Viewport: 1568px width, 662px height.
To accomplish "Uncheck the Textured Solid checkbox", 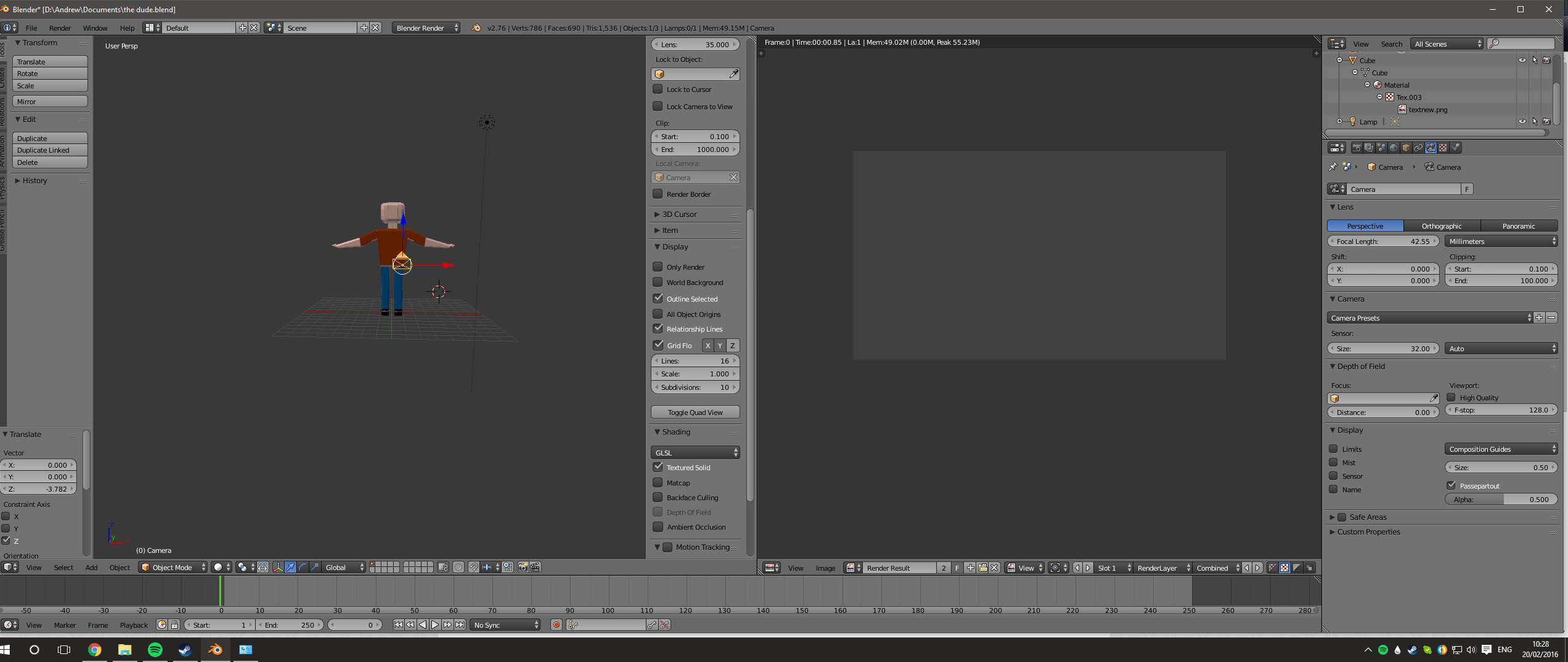I will tap(658, 467).
